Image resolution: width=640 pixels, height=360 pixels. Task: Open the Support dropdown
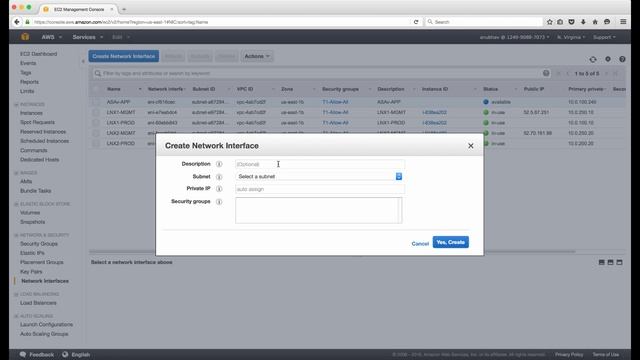click(x=604, y=37)
